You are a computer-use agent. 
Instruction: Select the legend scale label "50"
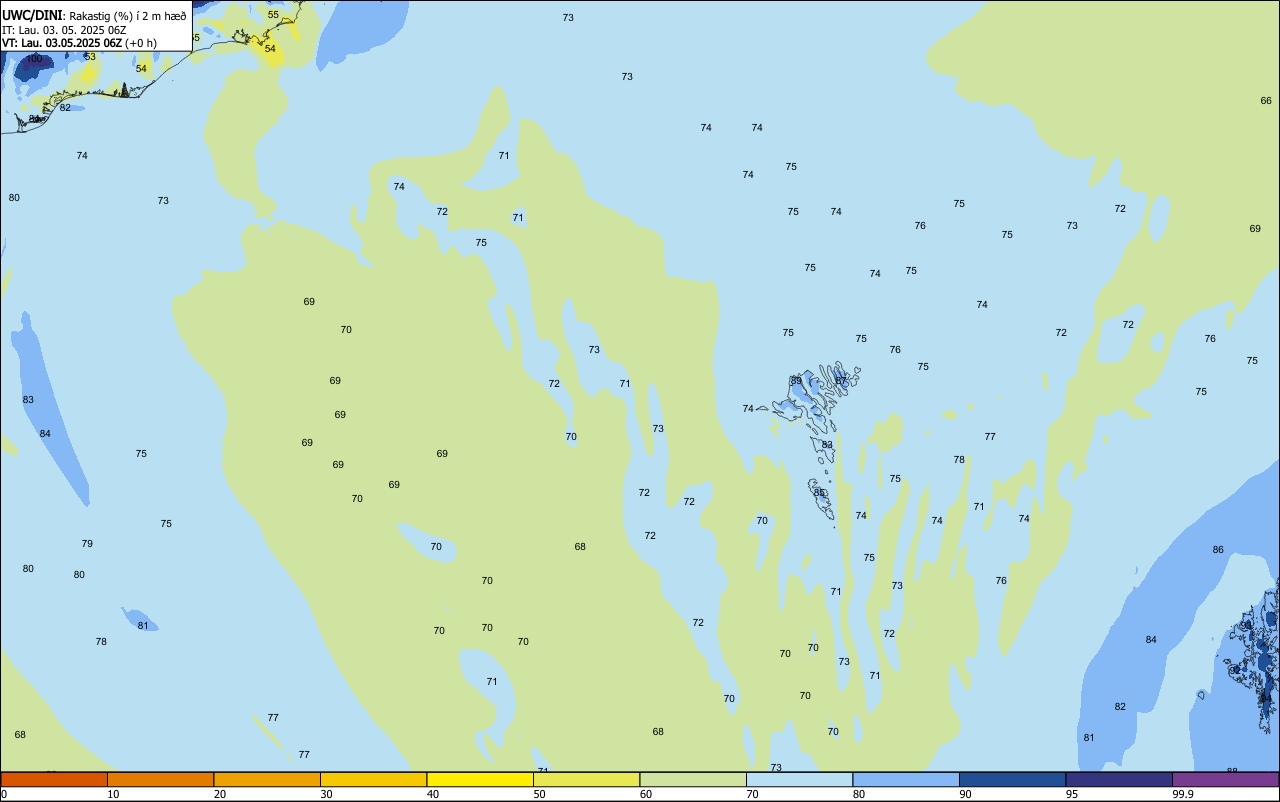(x=539, y=794)
